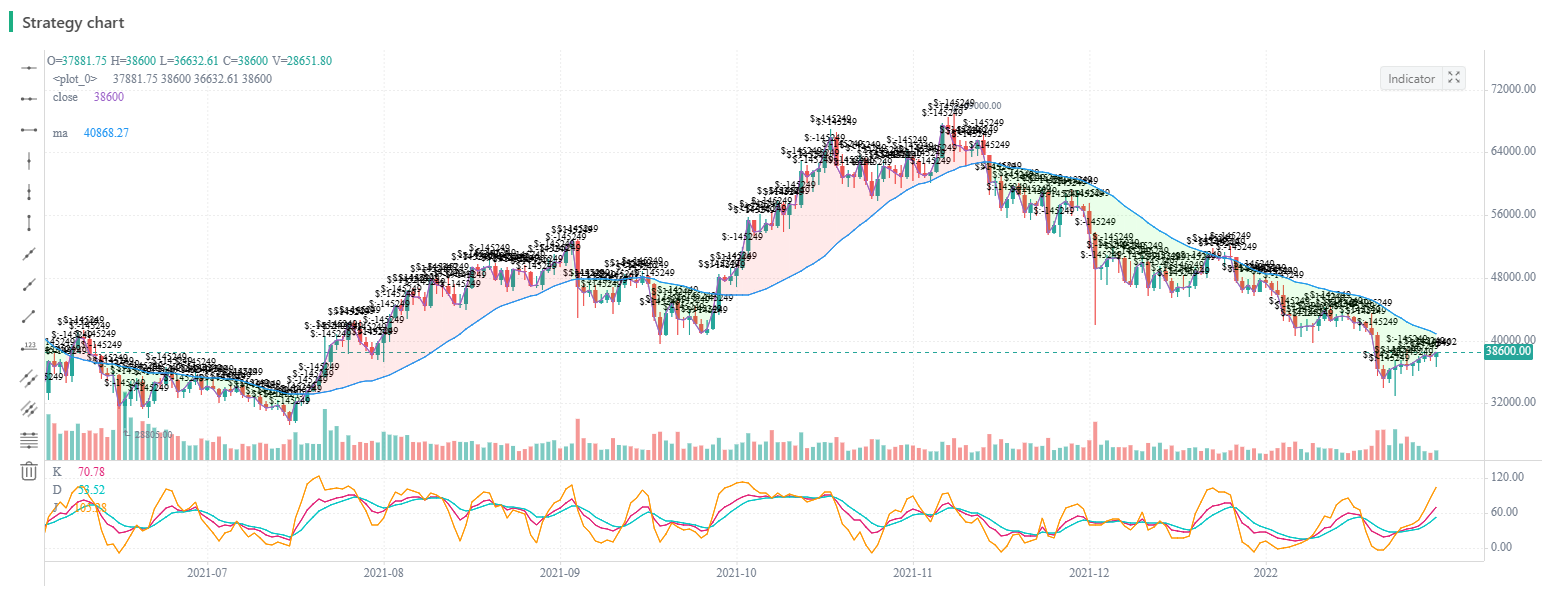Image resolution: width=1557 pixels, height=595 pixels.
Task: Click the close legend label
Action: (65, 97)
